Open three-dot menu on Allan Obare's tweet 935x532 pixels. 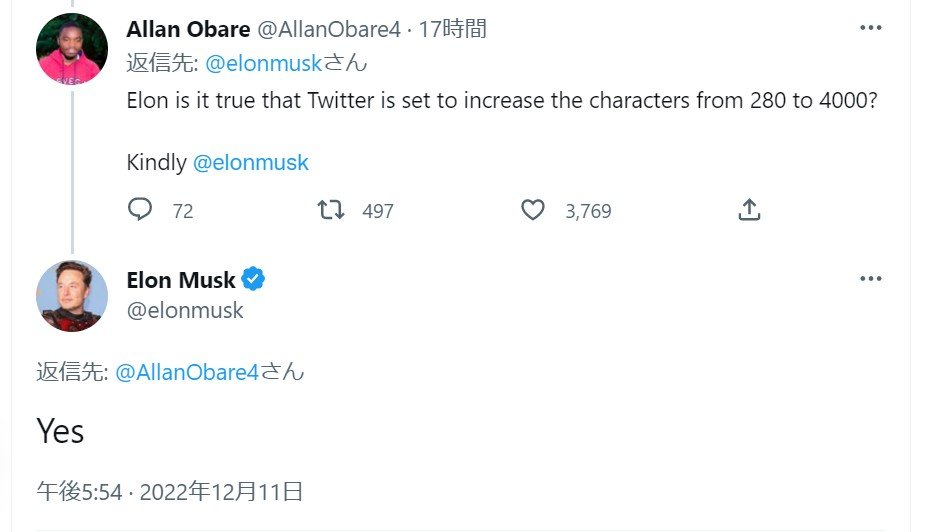pyautogui.click(x=870, y=28)
